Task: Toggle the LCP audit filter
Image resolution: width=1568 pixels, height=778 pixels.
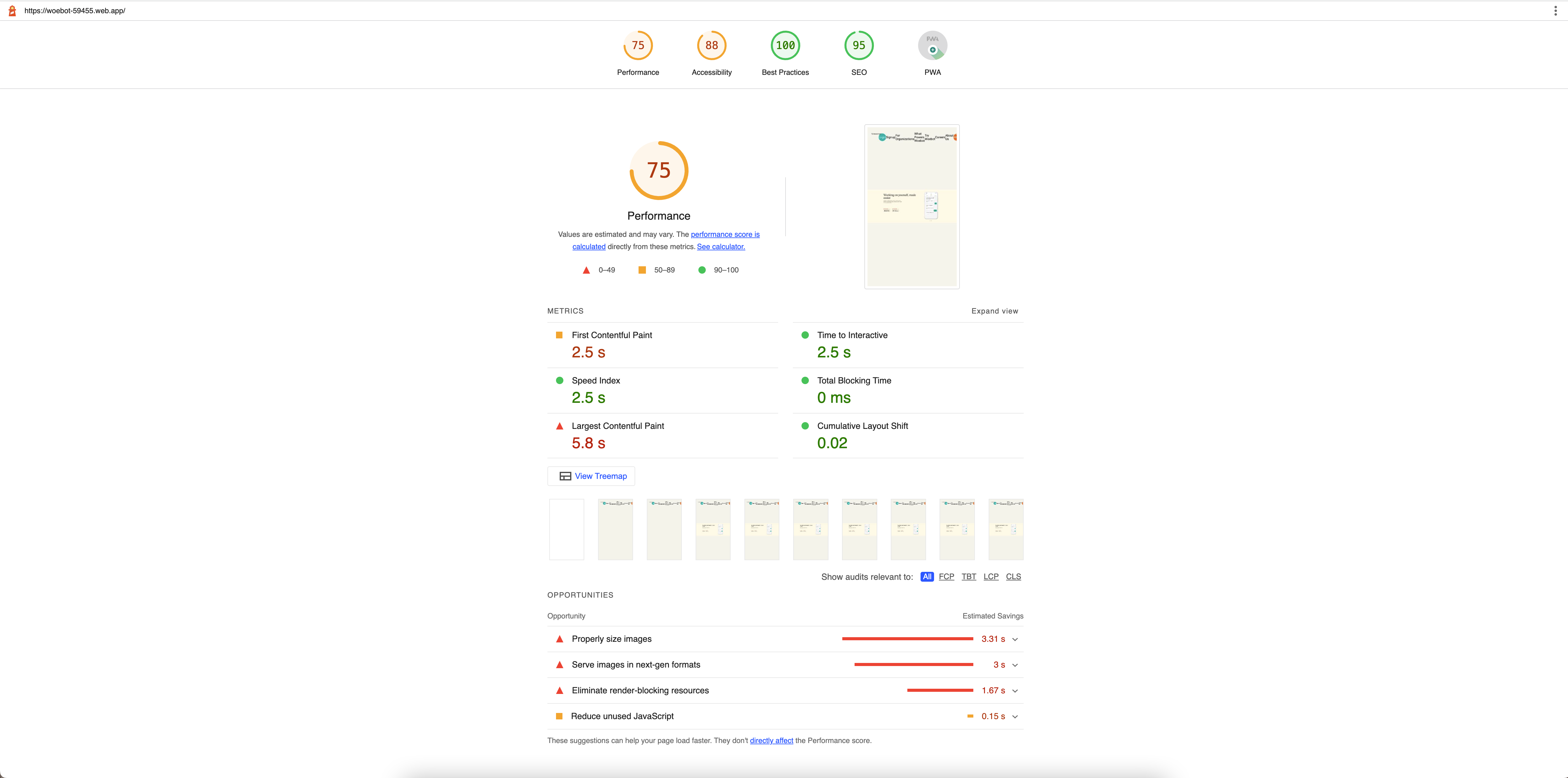Action: coord(991,576)
